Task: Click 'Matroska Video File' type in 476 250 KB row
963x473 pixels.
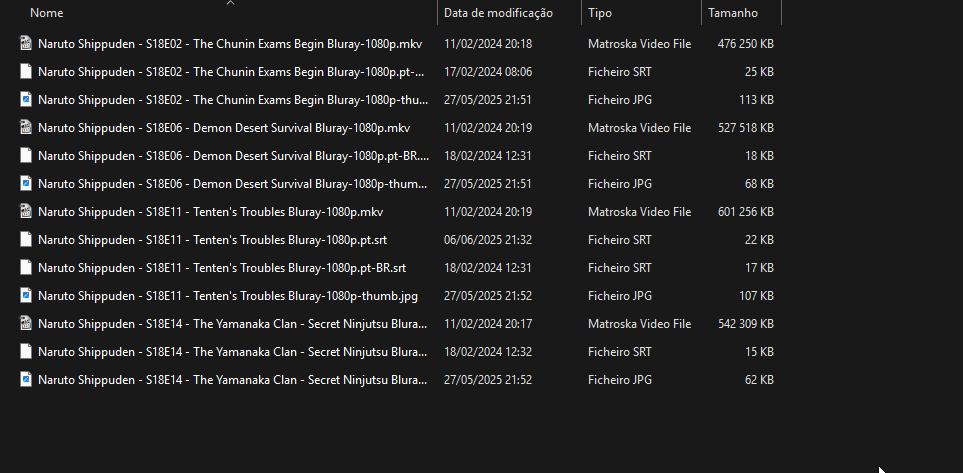Action: coord(639,44)
